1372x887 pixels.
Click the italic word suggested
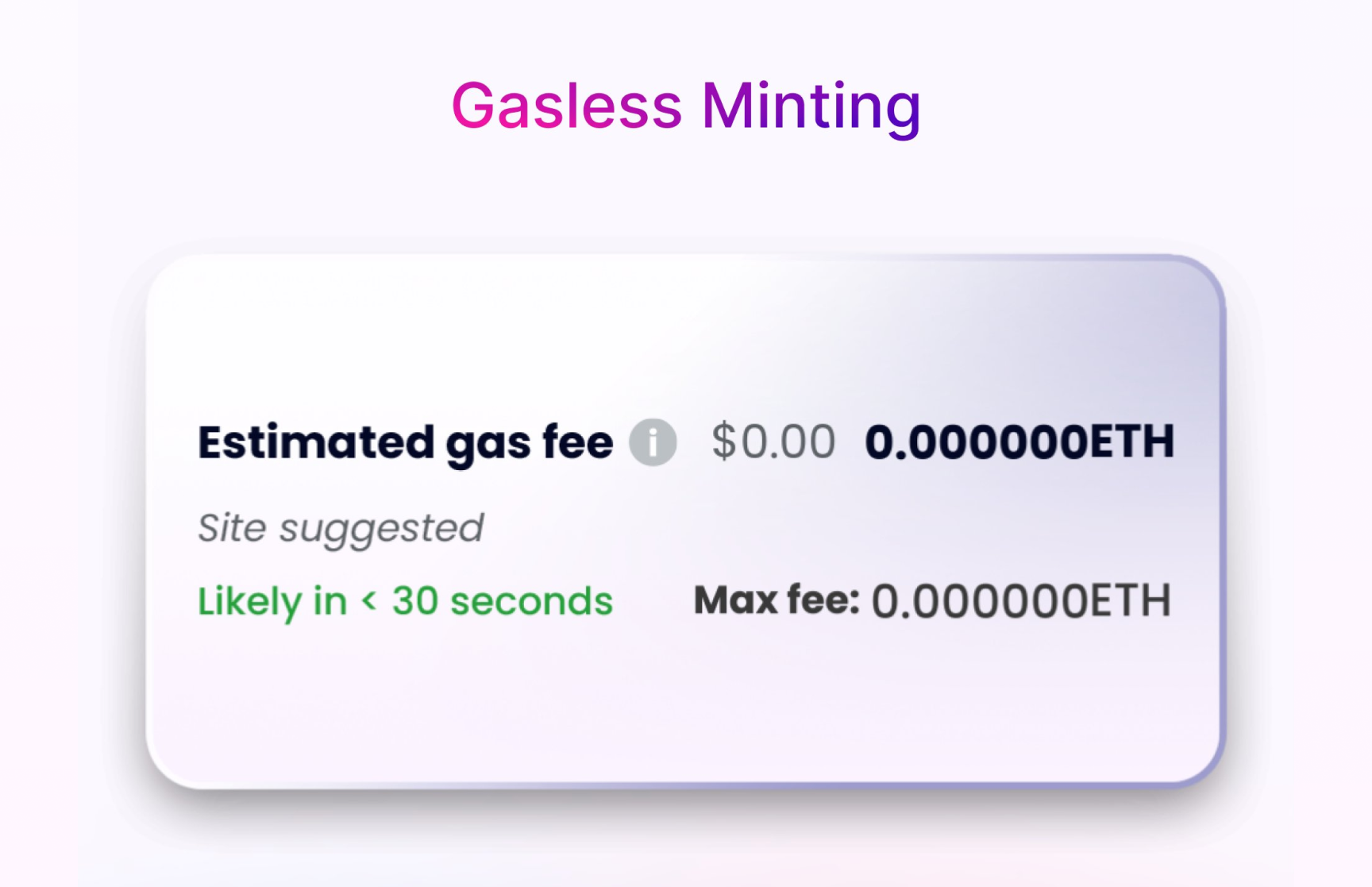click(381, 530)
